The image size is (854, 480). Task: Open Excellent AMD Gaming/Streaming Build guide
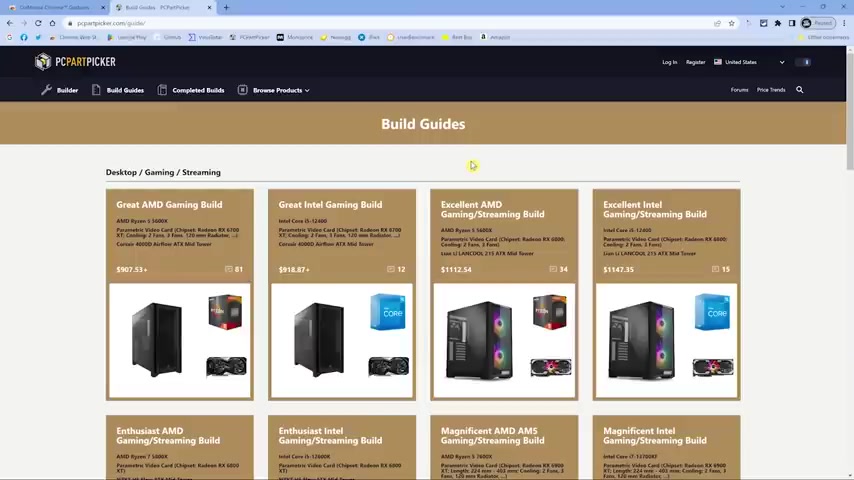(x=492, y=210)
